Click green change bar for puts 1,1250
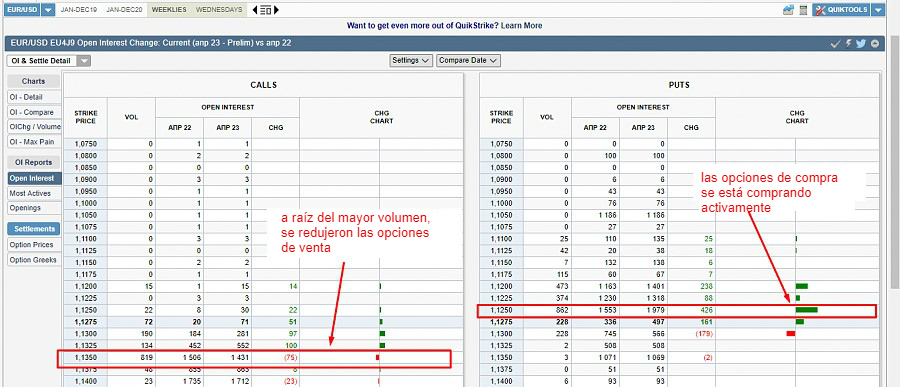Screen dimensions: 900x387 tap(806, 310)
